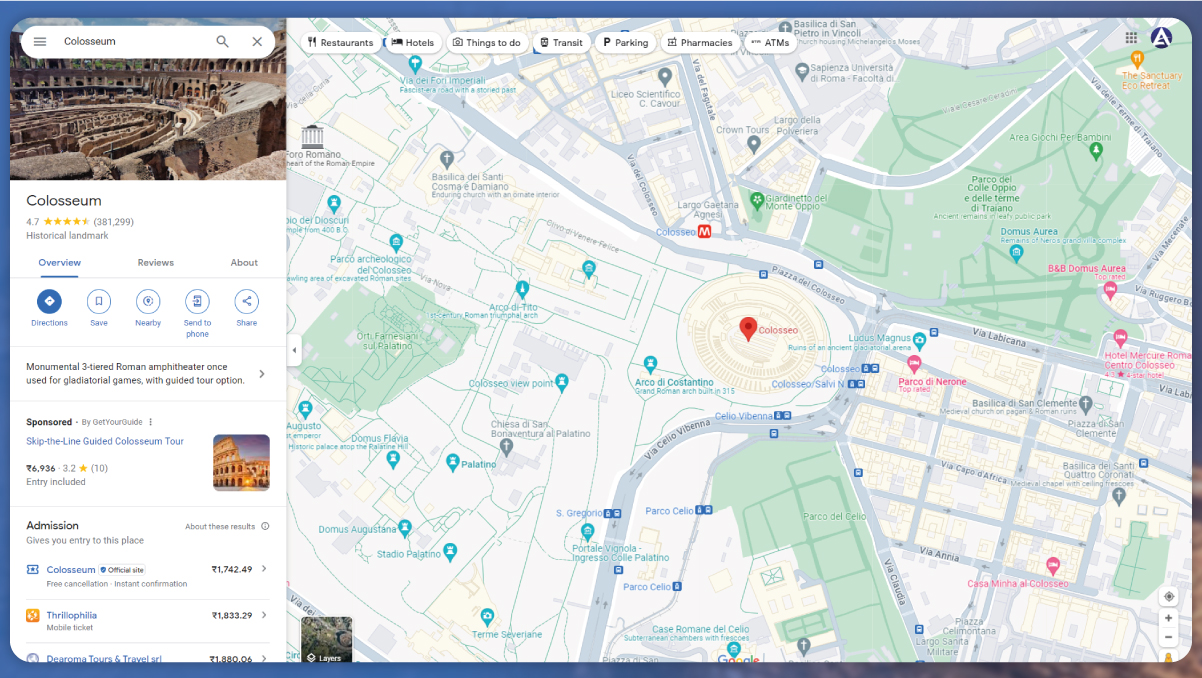Image resolution: width=1202 pixels, height=678 pixels.
Task: Show Parking locations chip
Action: point(626,43)
